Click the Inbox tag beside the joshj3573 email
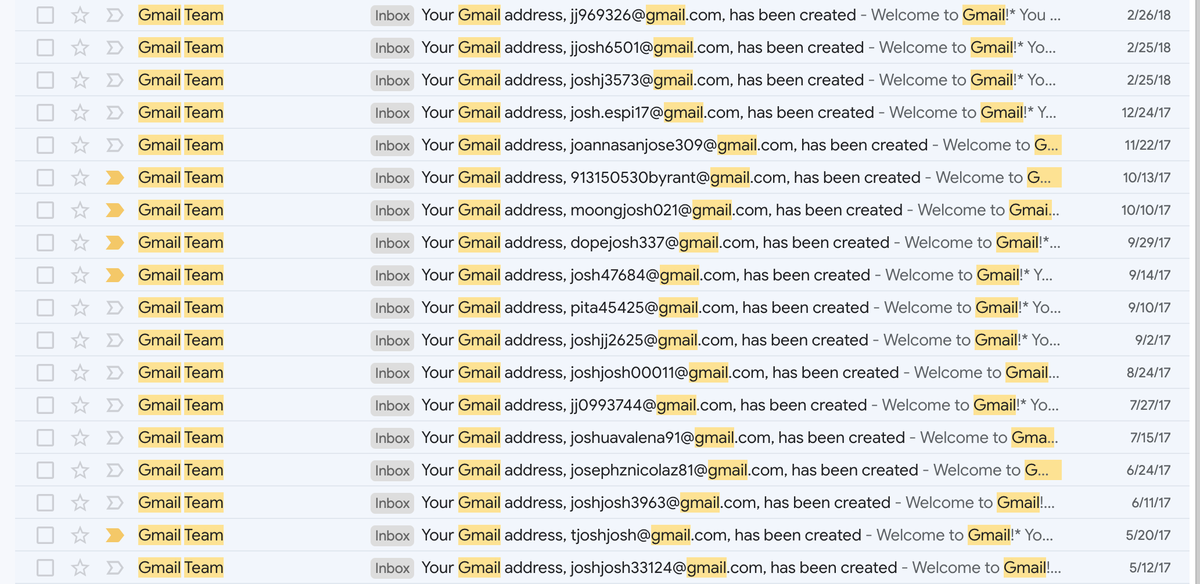This screenshot has height=584, width=1200. (x=391, y=79)
